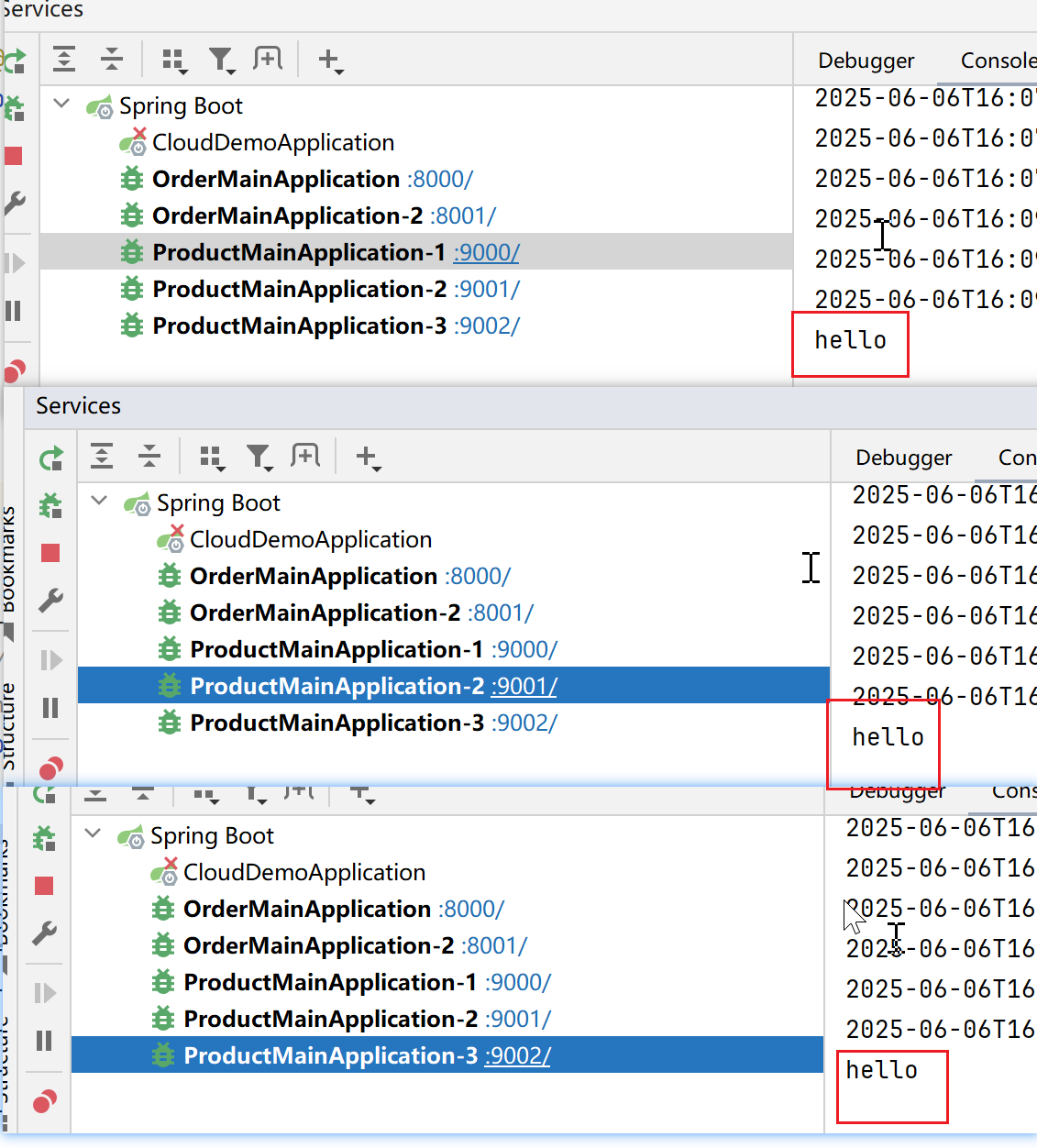The width and height of the screenshot is (1037, 1148).
Task: Select ProductMainApplication-2 in the top panel tree
Action: tap(300, 289)
